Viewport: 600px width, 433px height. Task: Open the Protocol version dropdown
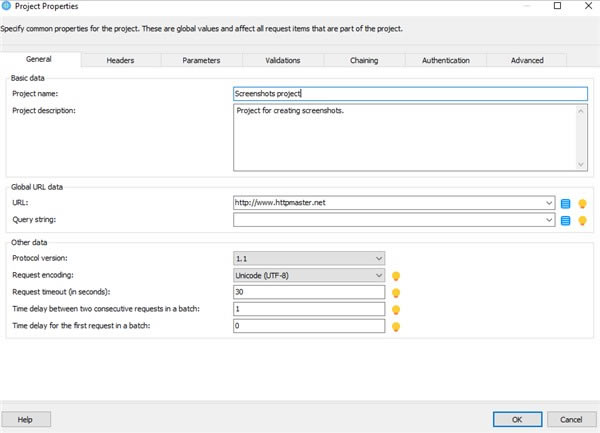coord(309,259)
